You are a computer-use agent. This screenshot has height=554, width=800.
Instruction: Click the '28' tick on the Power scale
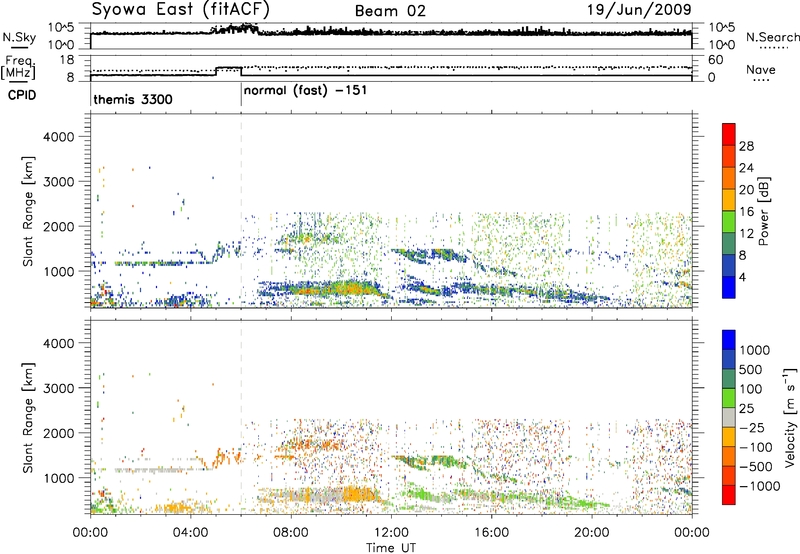click(x=746, y=146)
